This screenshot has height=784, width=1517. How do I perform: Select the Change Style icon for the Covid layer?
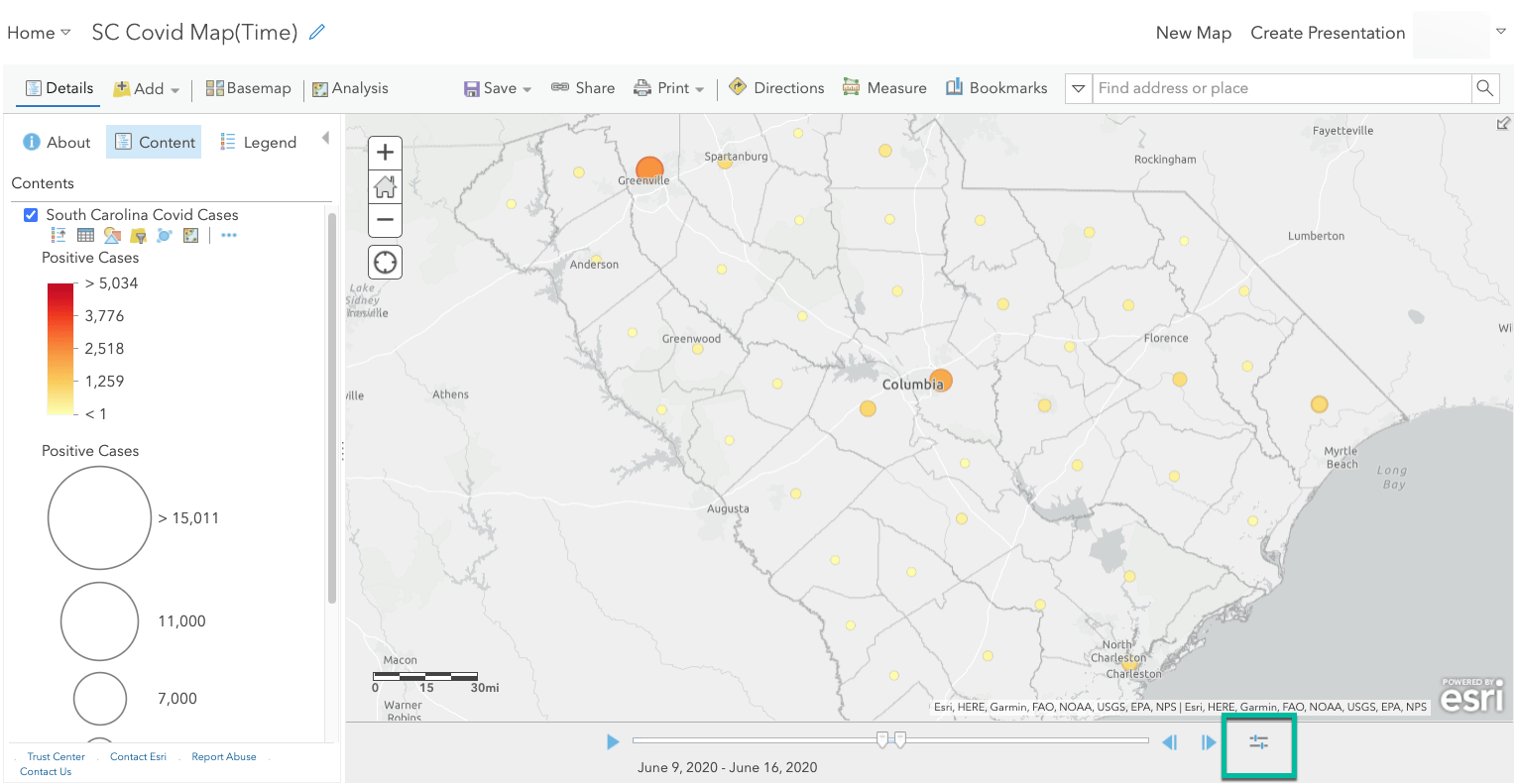(x=112, y=235)
